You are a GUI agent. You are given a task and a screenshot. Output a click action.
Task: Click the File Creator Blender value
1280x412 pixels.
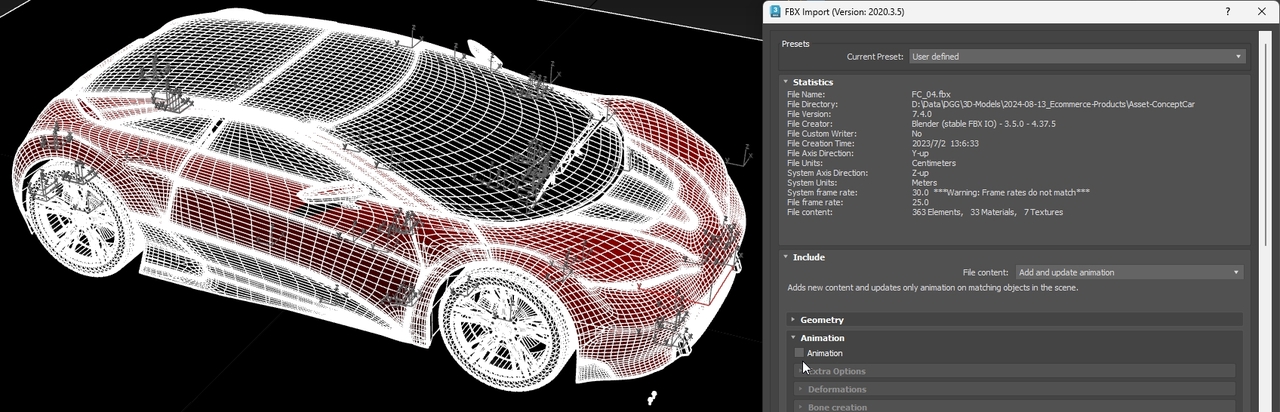pos(983,124)
